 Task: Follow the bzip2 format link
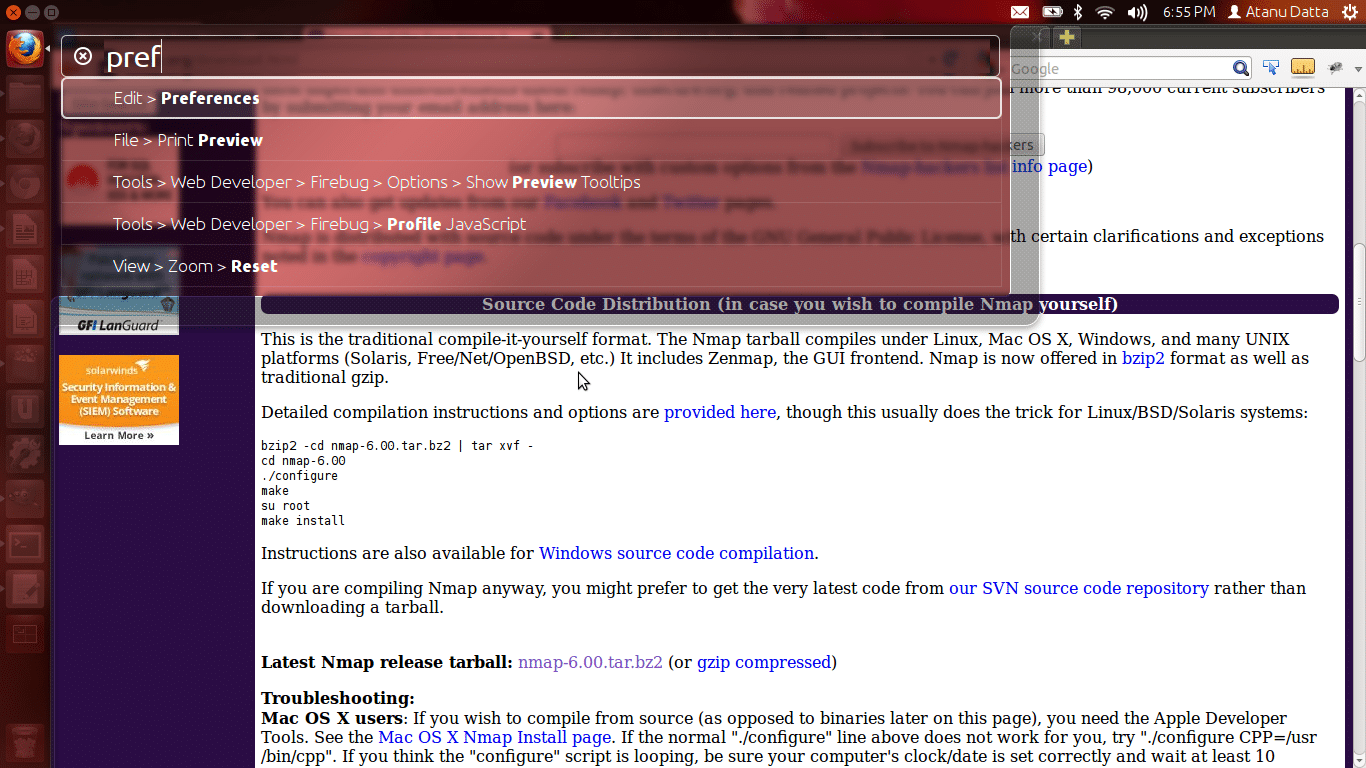[1143, 358]
